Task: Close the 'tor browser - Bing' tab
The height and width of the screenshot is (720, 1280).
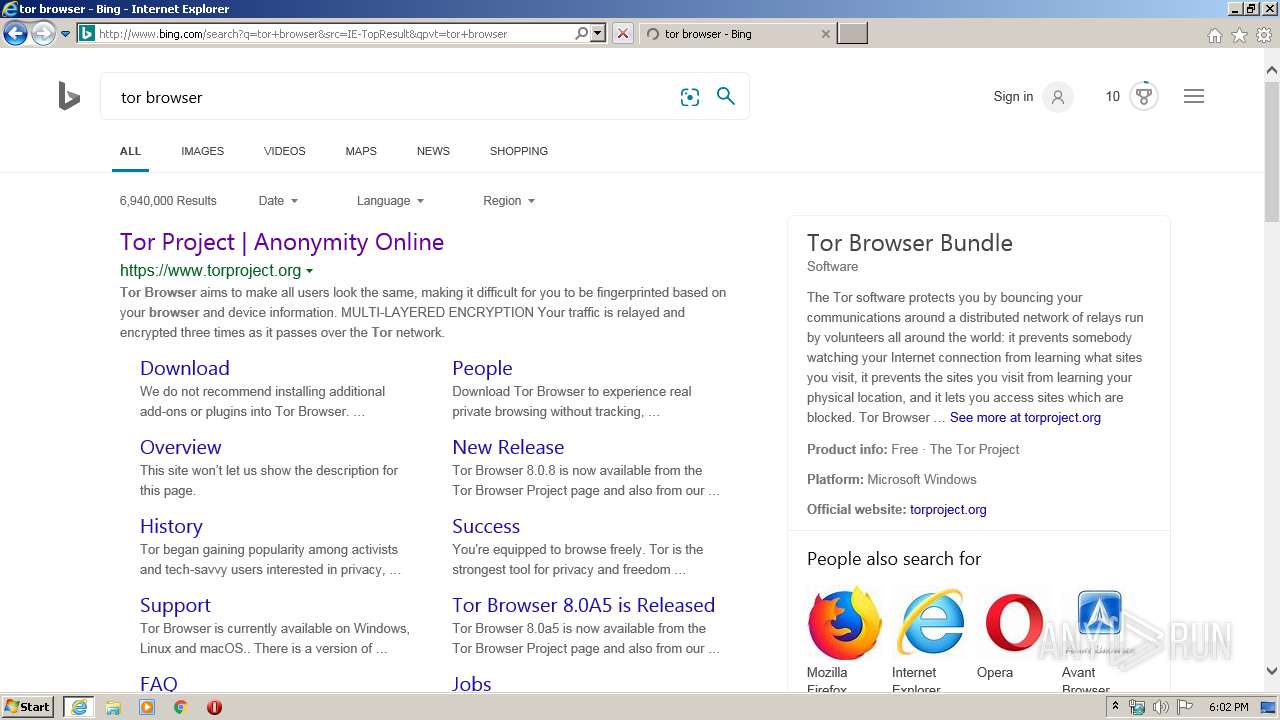Action: [x=825, y=33]
